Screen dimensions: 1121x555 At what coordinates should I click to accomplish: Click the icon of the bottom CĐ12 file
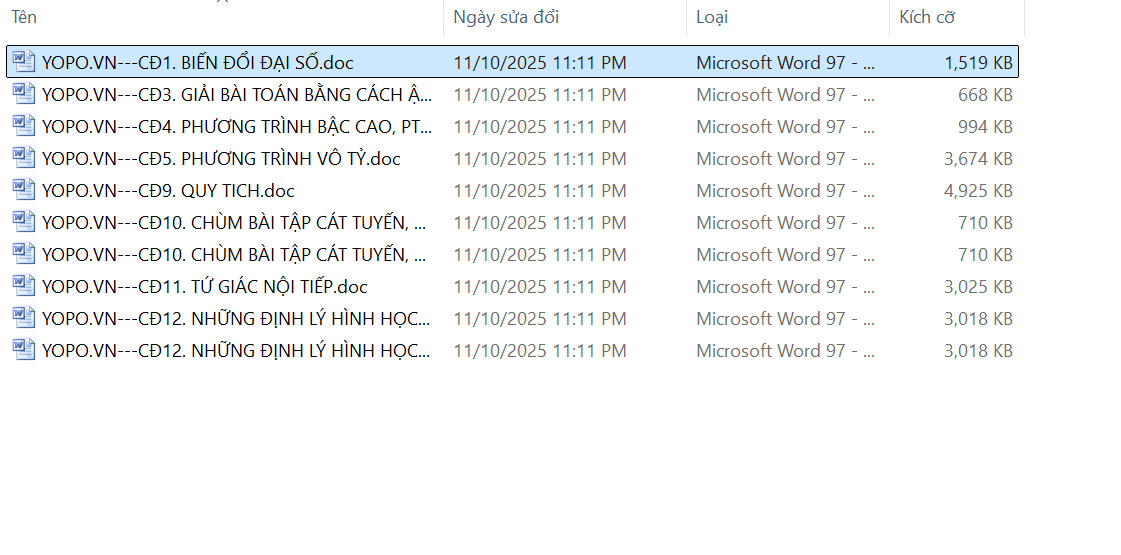tap(23, 350)
